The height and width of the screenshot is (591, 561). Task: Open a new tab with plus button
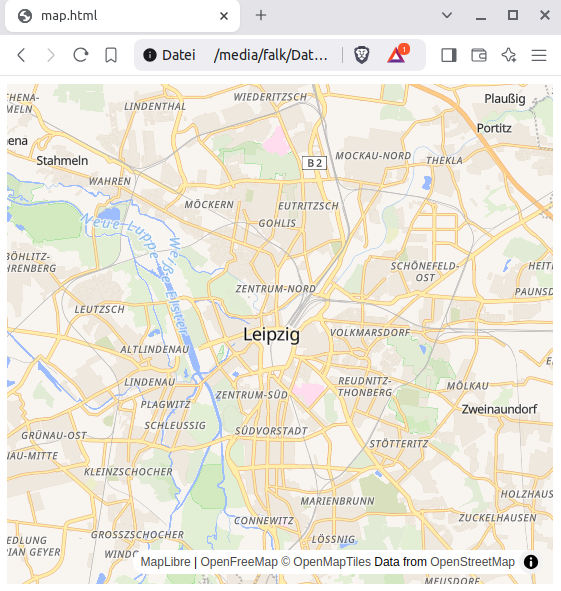point(261,15)
